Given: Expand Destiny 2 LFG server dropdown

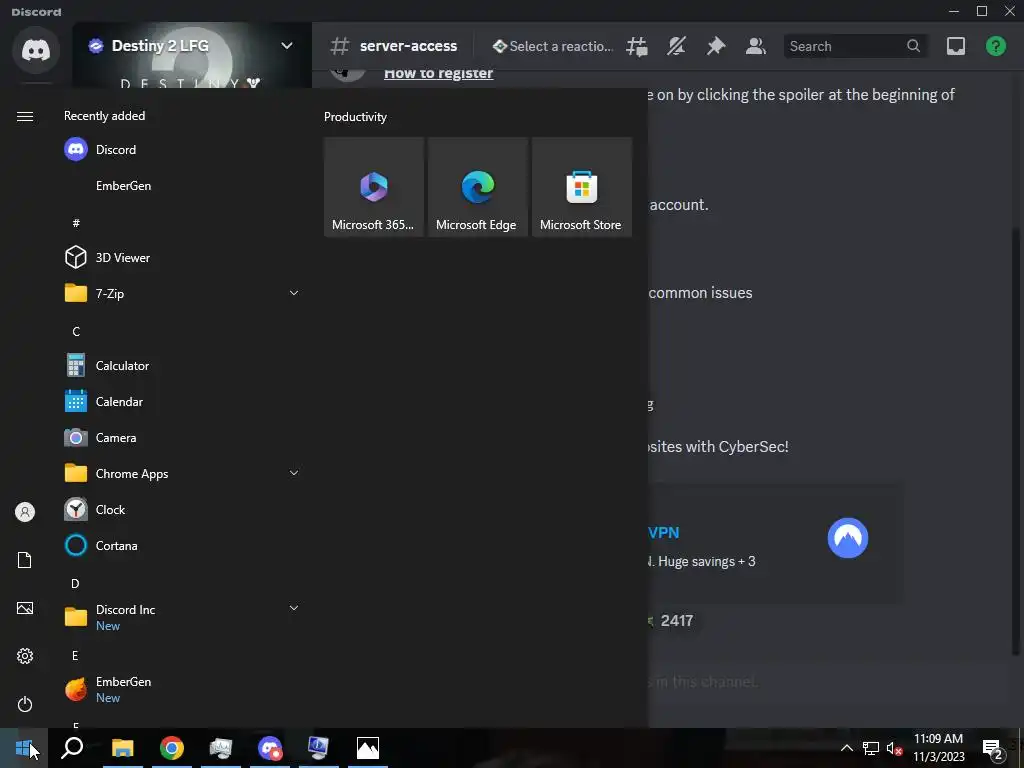Looking at the screenshot, I should 287,46.
